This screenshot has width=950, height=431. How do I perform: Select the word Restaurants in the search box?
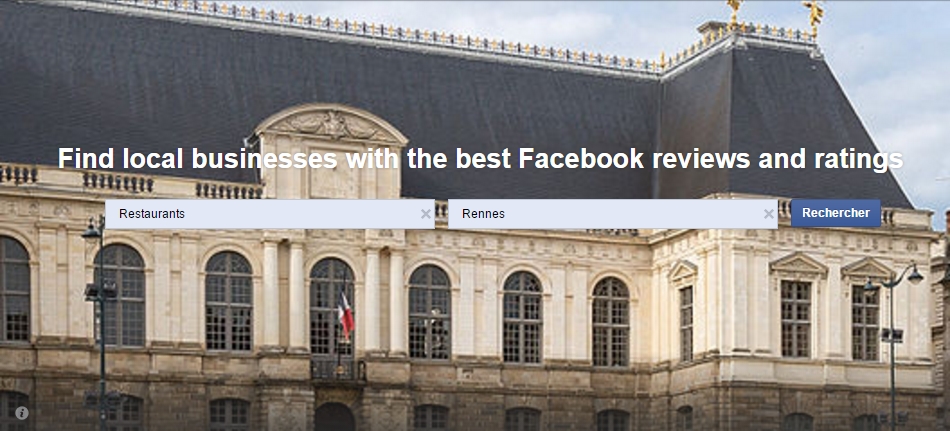151,214
